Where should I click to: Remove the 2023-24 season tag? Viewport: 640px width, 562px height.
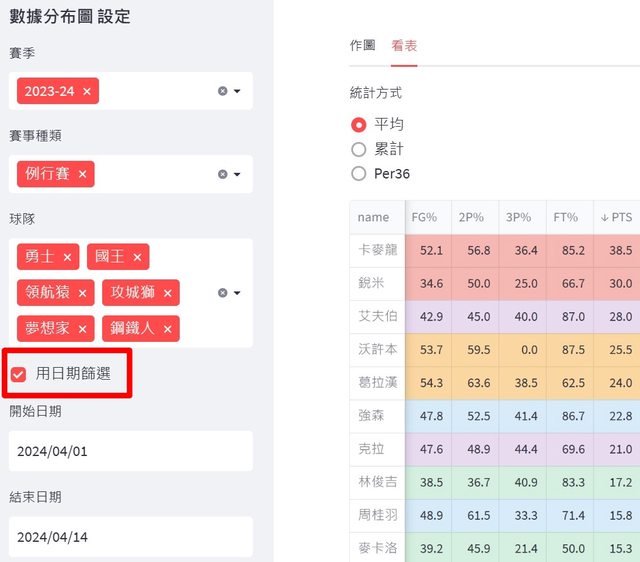click(87, 91)
